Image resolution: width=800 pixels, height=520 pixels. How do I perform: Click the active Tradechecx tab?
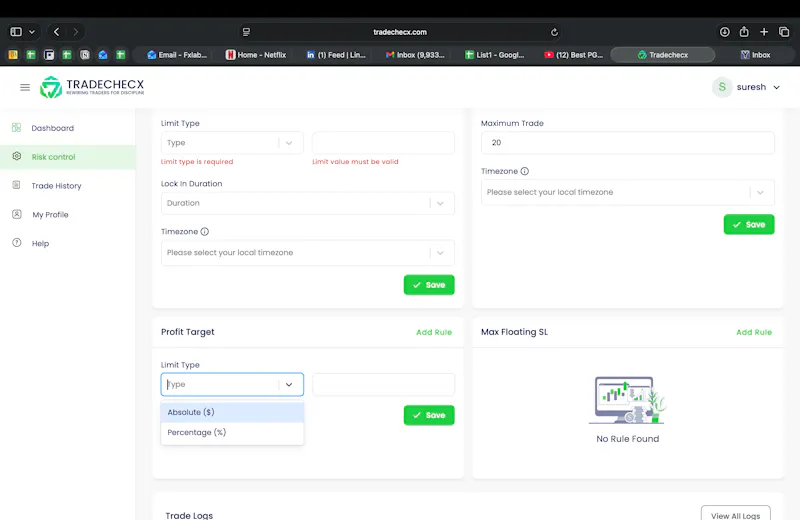tap(663, 55)
